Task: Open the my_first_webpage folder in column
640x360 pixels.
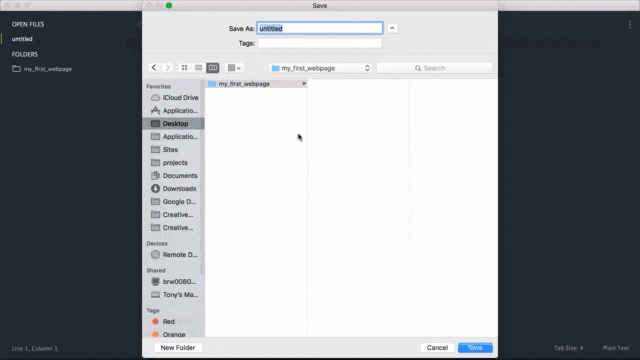Action: (x=257, y=84)
